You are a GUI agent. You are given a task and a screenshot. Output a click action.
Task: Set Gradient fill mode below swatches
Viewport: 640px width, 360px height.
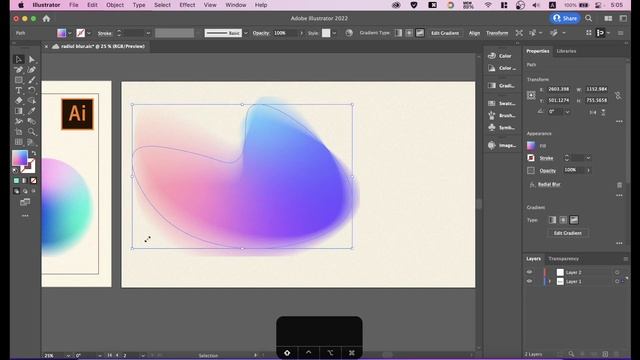25,180
